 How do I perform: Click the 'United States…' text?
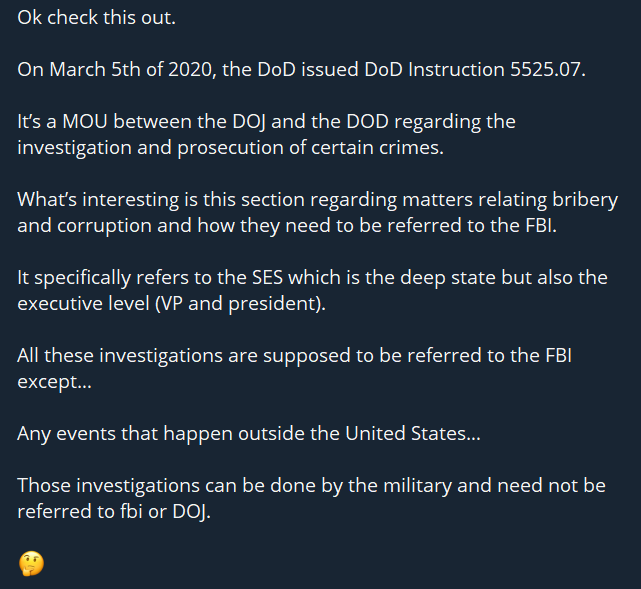(408, 433)
